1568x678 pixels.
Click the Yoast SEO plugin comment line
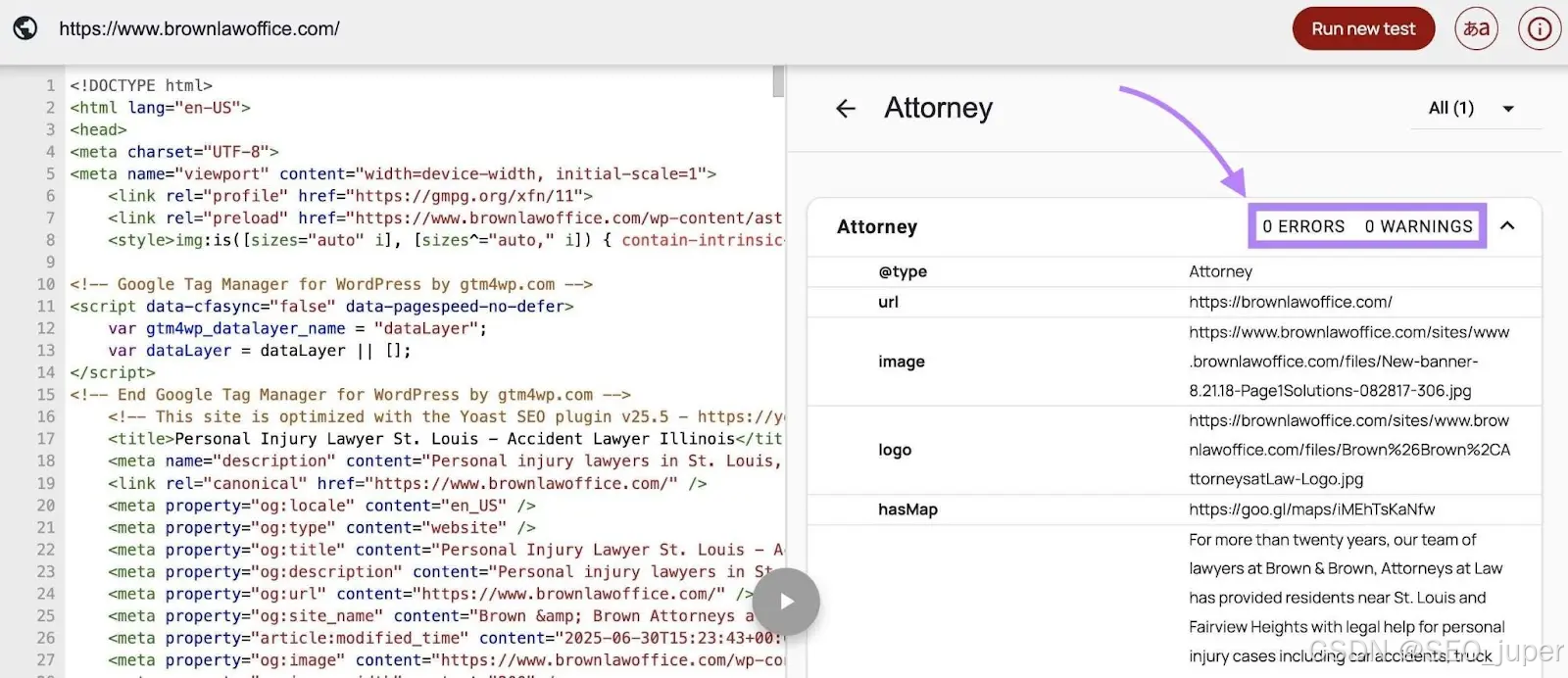coord(445,416)
